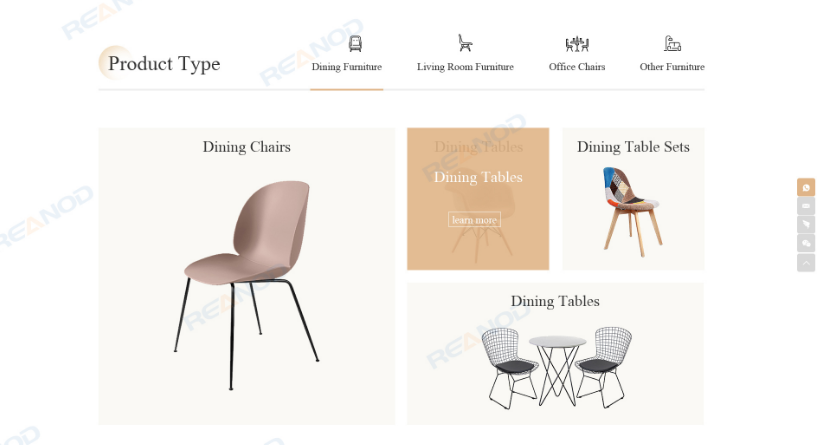Viewport: 838px width, 445px height.
Task: Open WhatsApp chat from side floating bar
Action: coord(806,188)
